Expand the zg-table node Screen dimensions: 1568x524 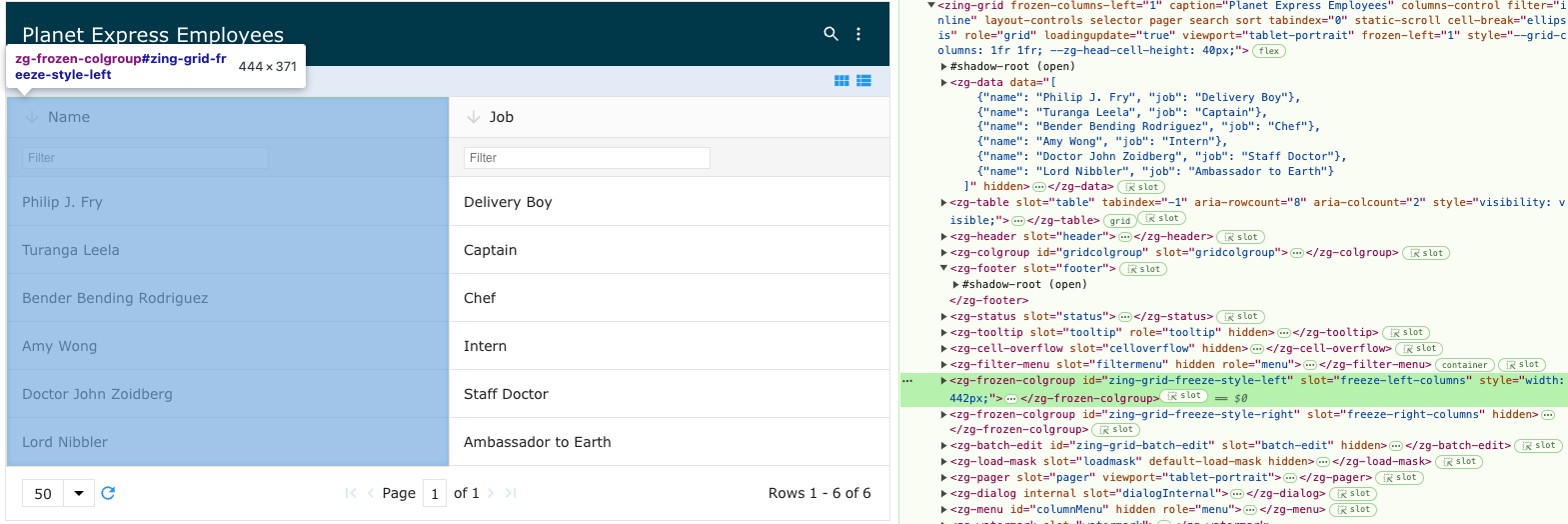(944, 203)
